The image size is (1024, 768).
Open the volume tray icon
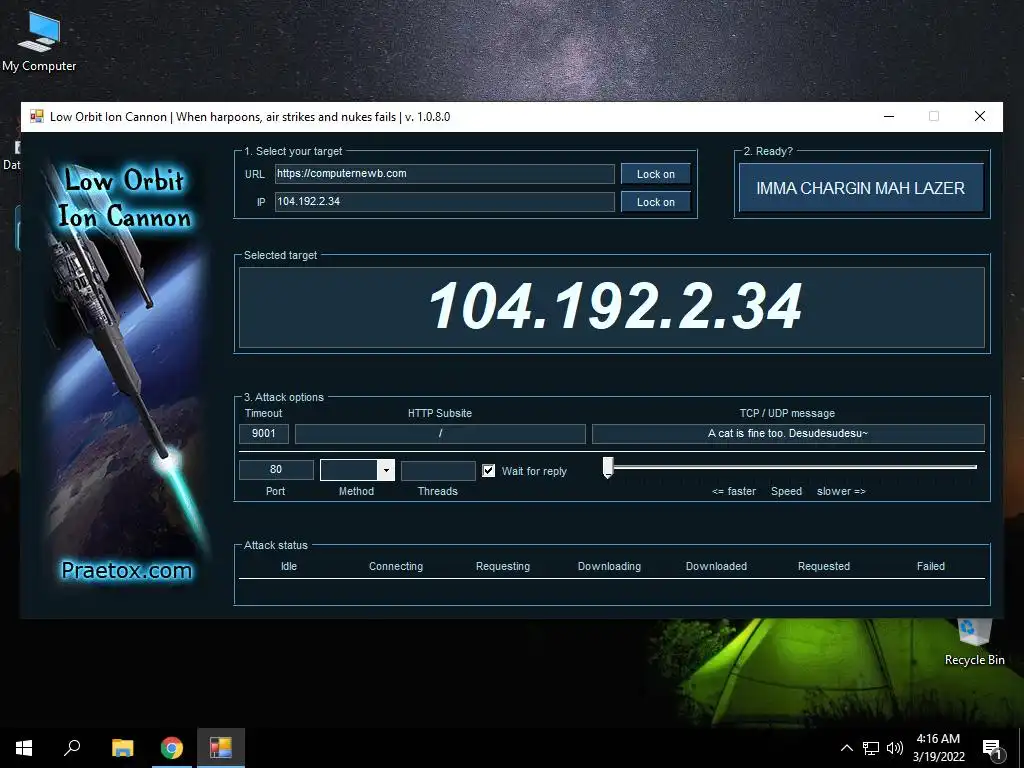[x=895, y=748]
